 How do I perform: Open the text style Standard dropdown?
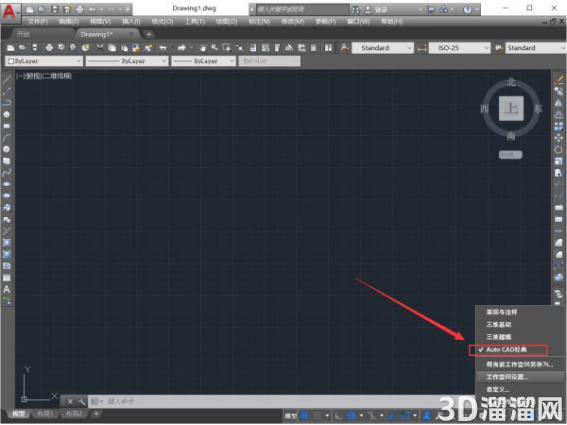pyautogui.click(x=382, y=47)
